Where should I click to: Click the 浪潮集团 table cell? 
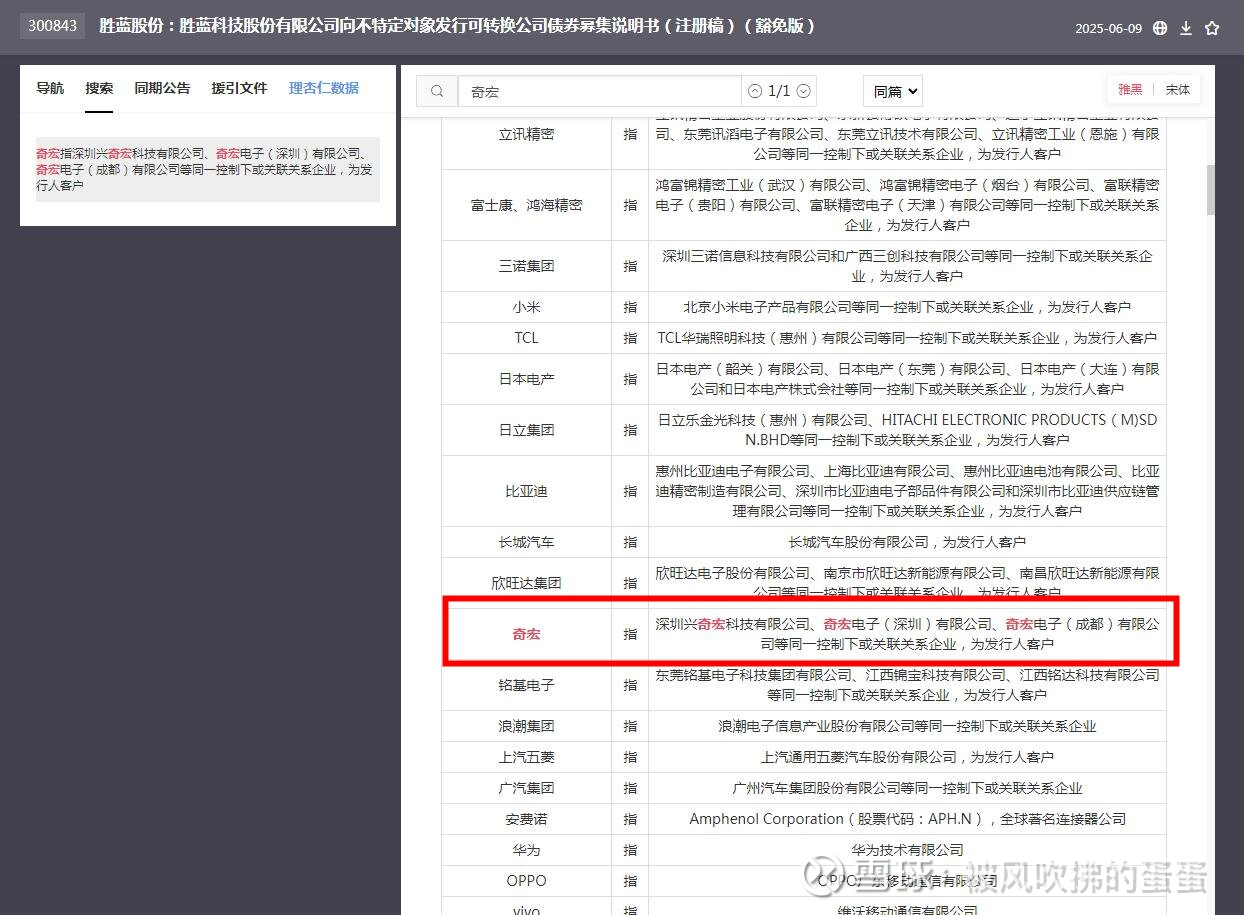pyautogui.click(x=526, y=726)
